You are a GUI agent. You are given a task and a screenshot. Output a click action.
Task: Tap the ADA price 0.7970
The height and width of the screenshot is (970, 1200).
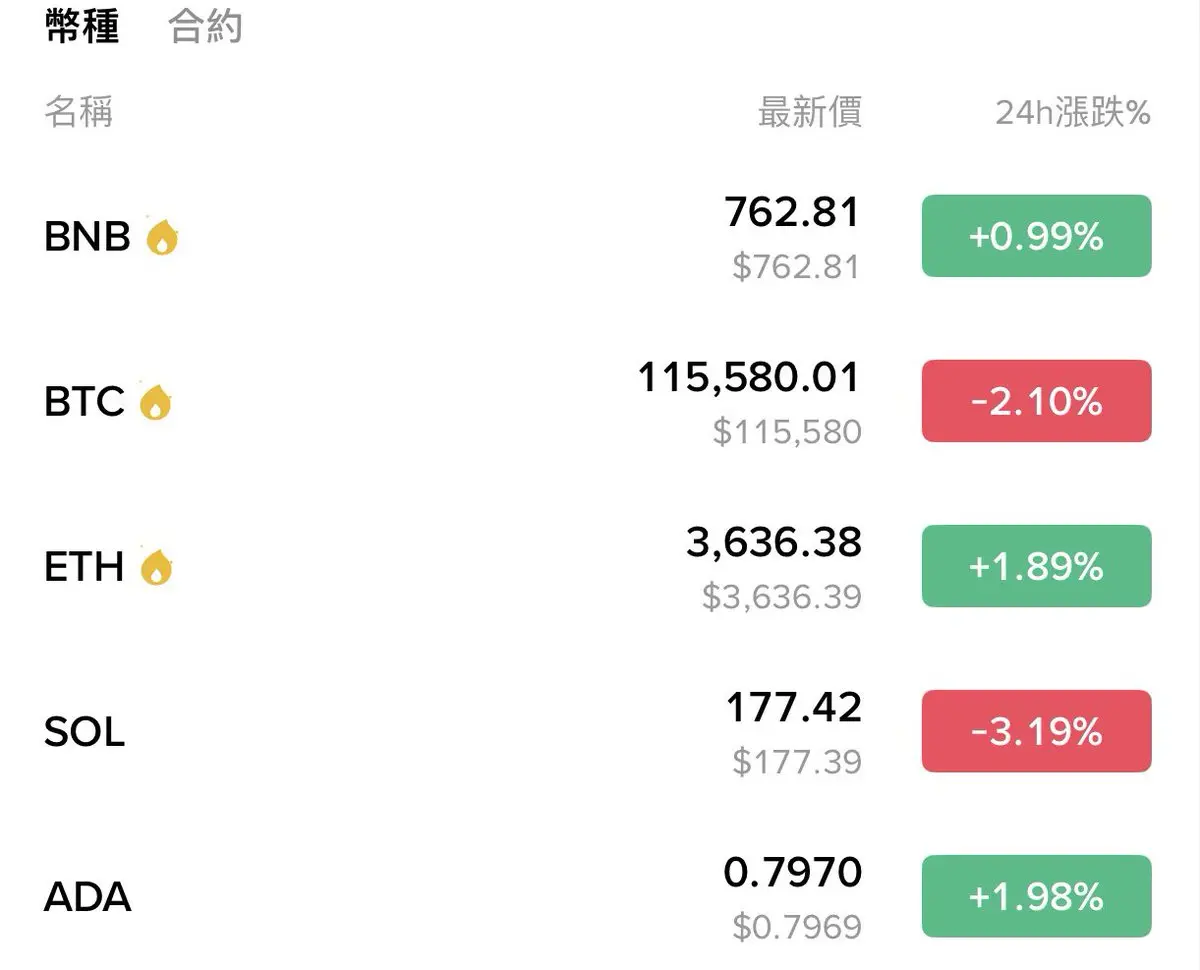(793, 872)
